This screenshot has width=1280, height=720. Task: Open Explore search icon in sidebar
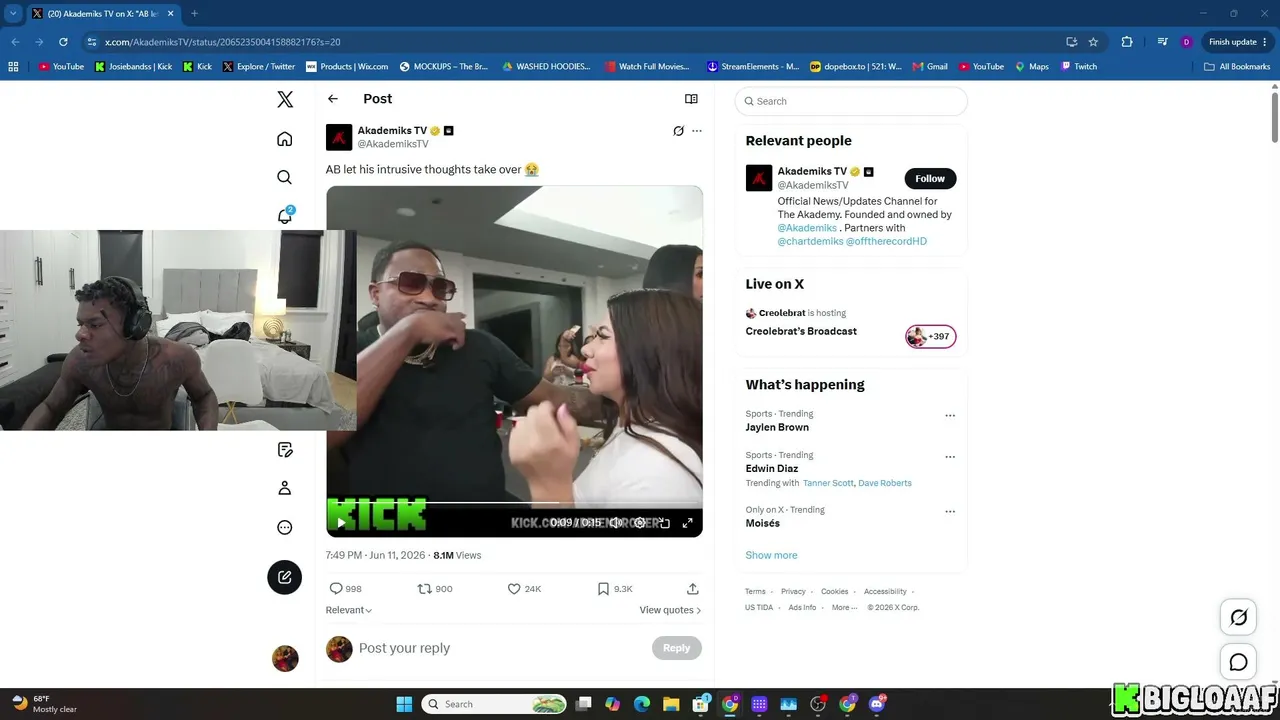coord(285,177)
